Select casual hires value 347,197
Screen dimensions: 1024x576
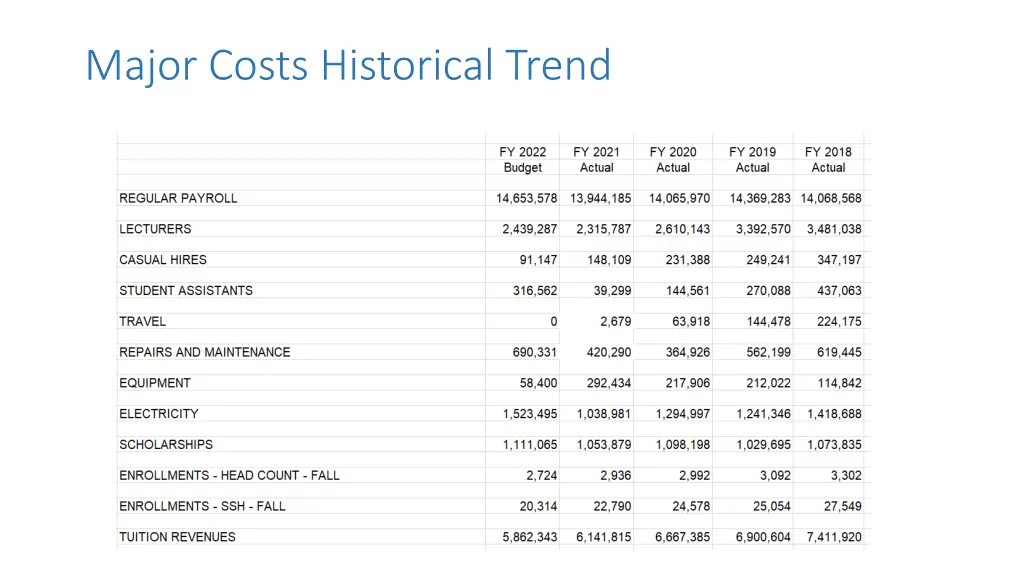(x=840, y=259)
